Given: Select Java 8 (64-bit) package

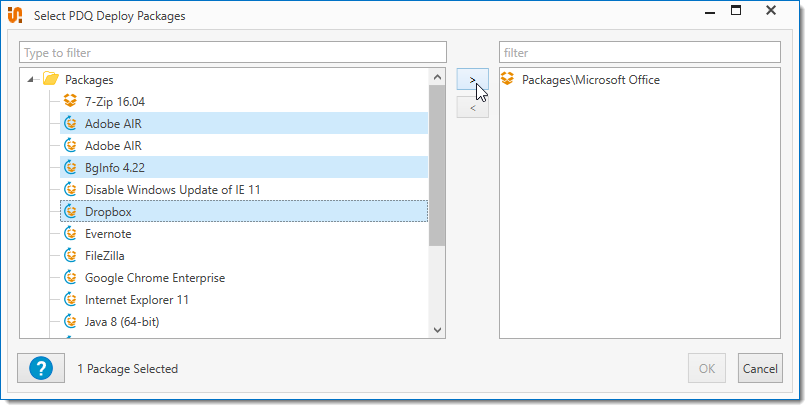Looking at the screenshot, I should [x=122, y=321].
